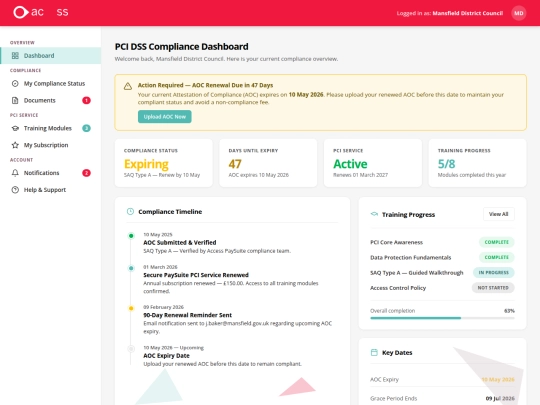This screenshot has width=540, height=405.
Task: Click the Compliance Status Expiring card
Action: 164,163
